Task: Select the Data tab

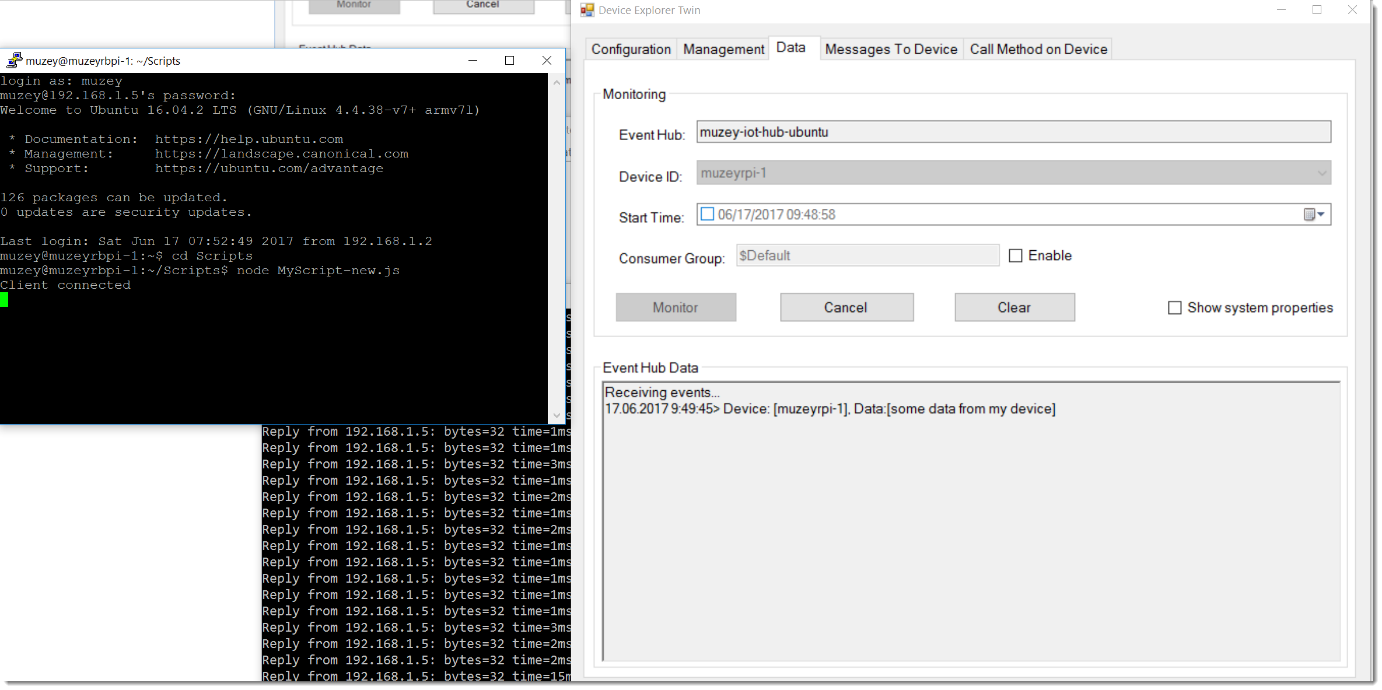Action: (x=791, y=47)
